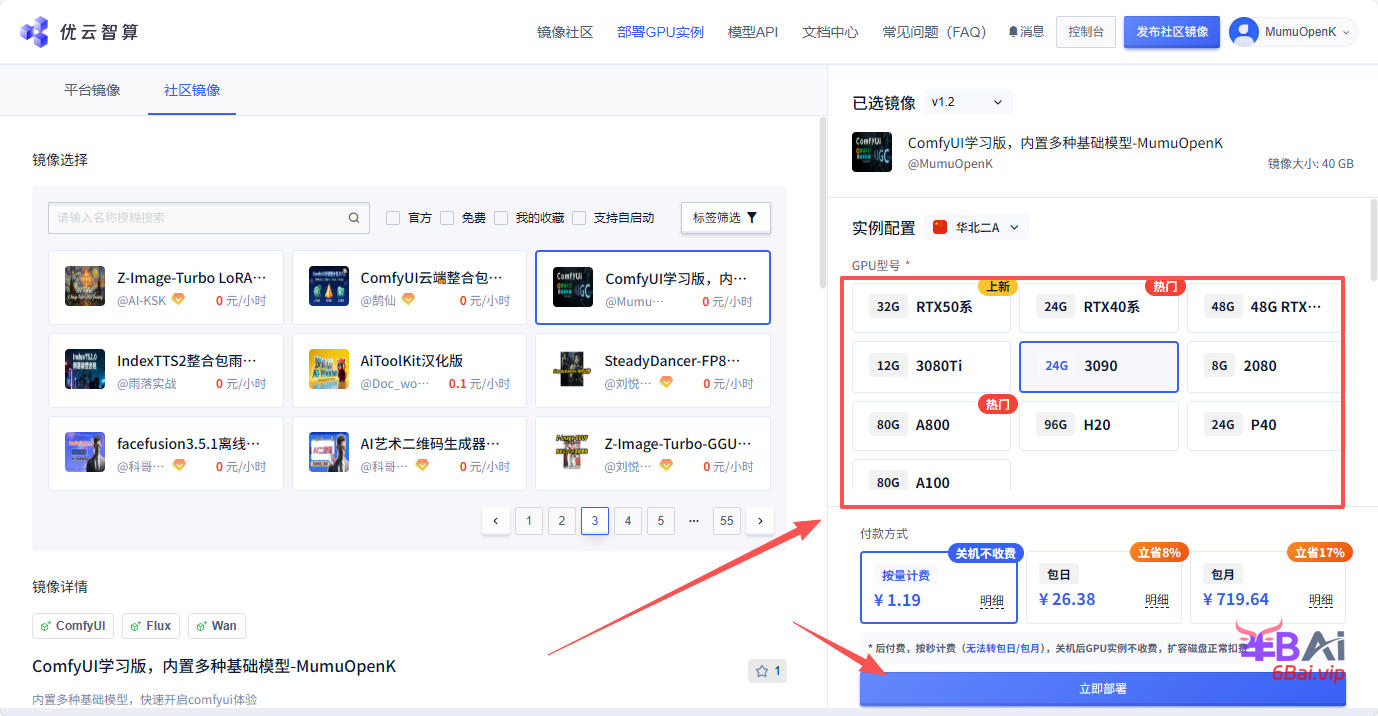
Task: Switch to the 平台镜像 tab
Action: [x=93, y=89]
